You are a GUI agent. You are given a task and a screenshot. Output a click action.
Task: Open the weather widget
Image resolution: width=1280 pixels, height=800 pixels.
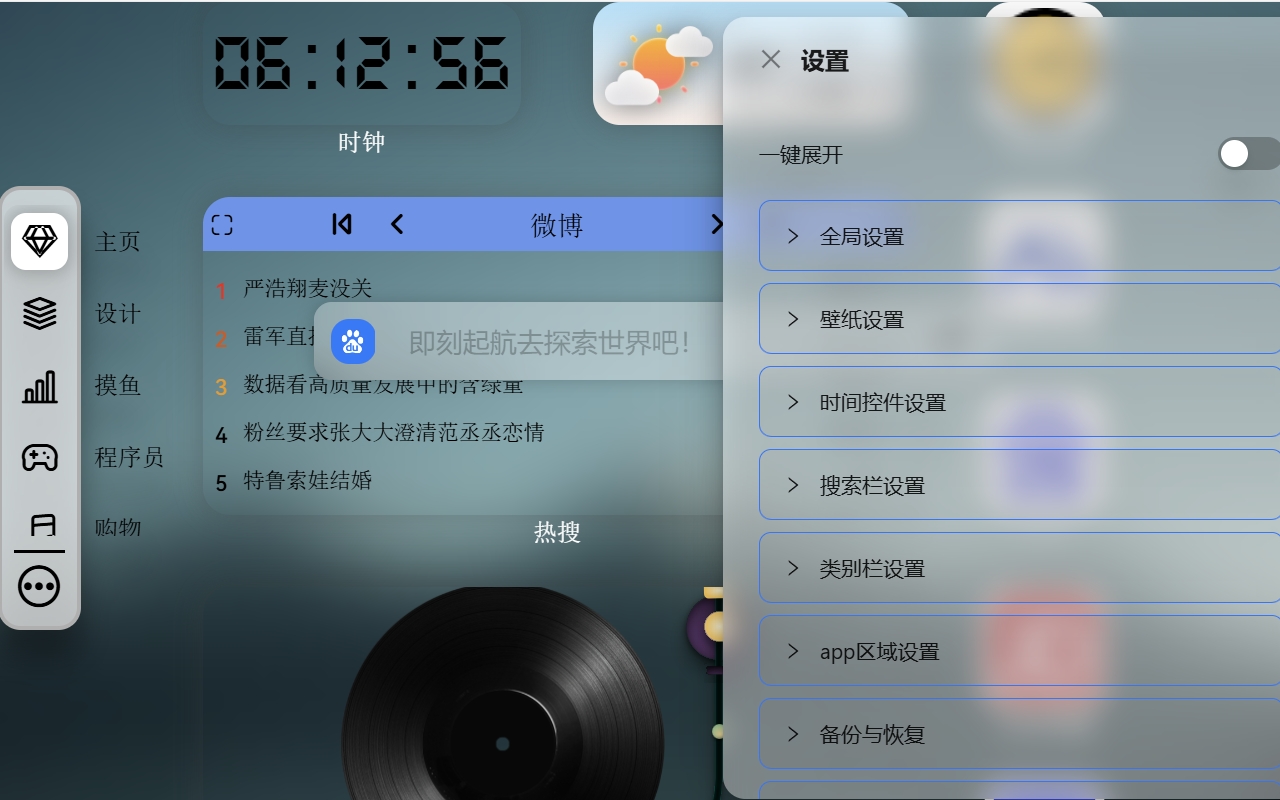(659, 64)
